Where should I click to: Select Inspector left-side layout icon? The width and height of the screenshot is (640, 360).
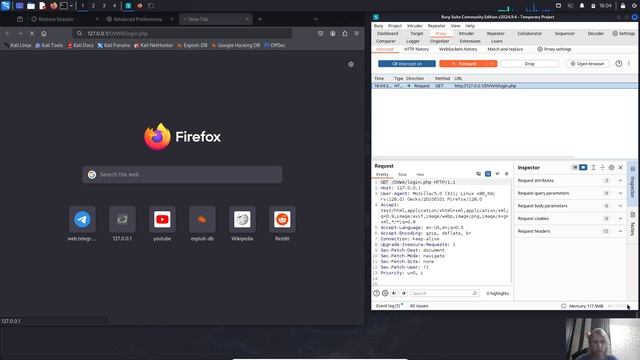(x=575, y=167)
